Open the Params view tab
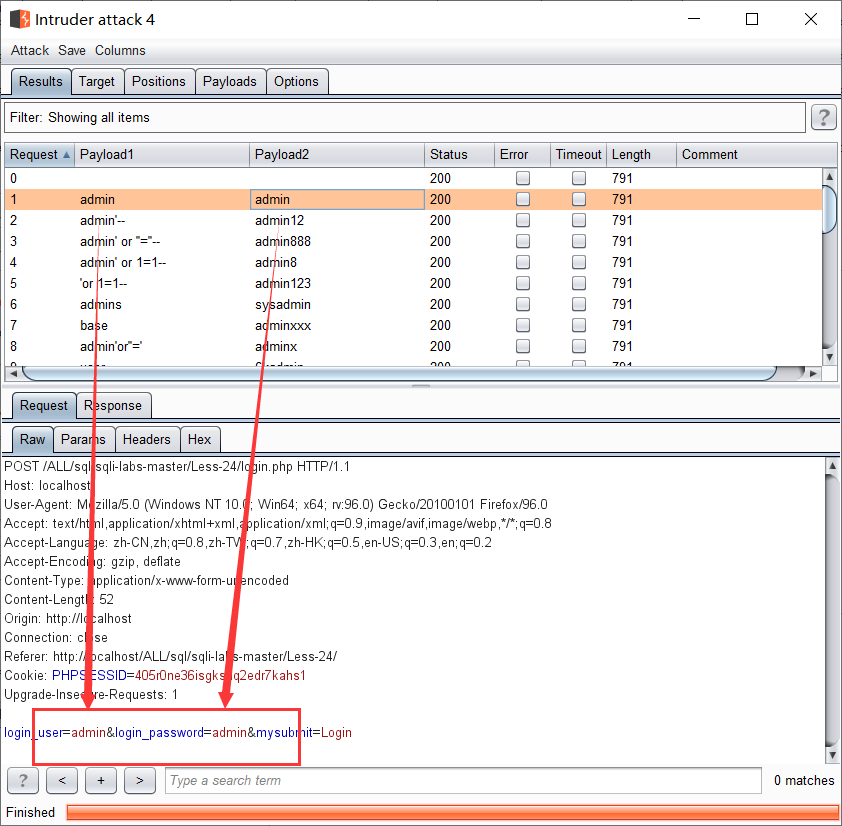 click(x=83, y=439)
